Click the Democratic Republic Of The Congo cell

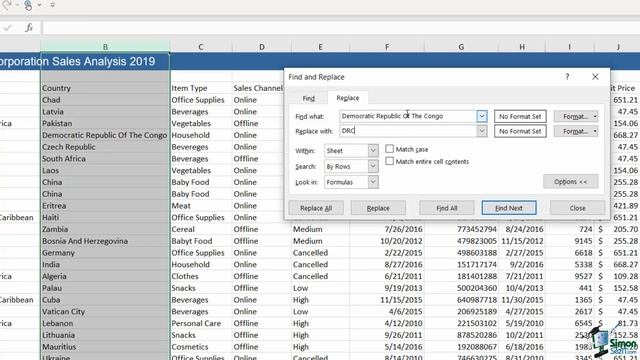pos(105,135)
